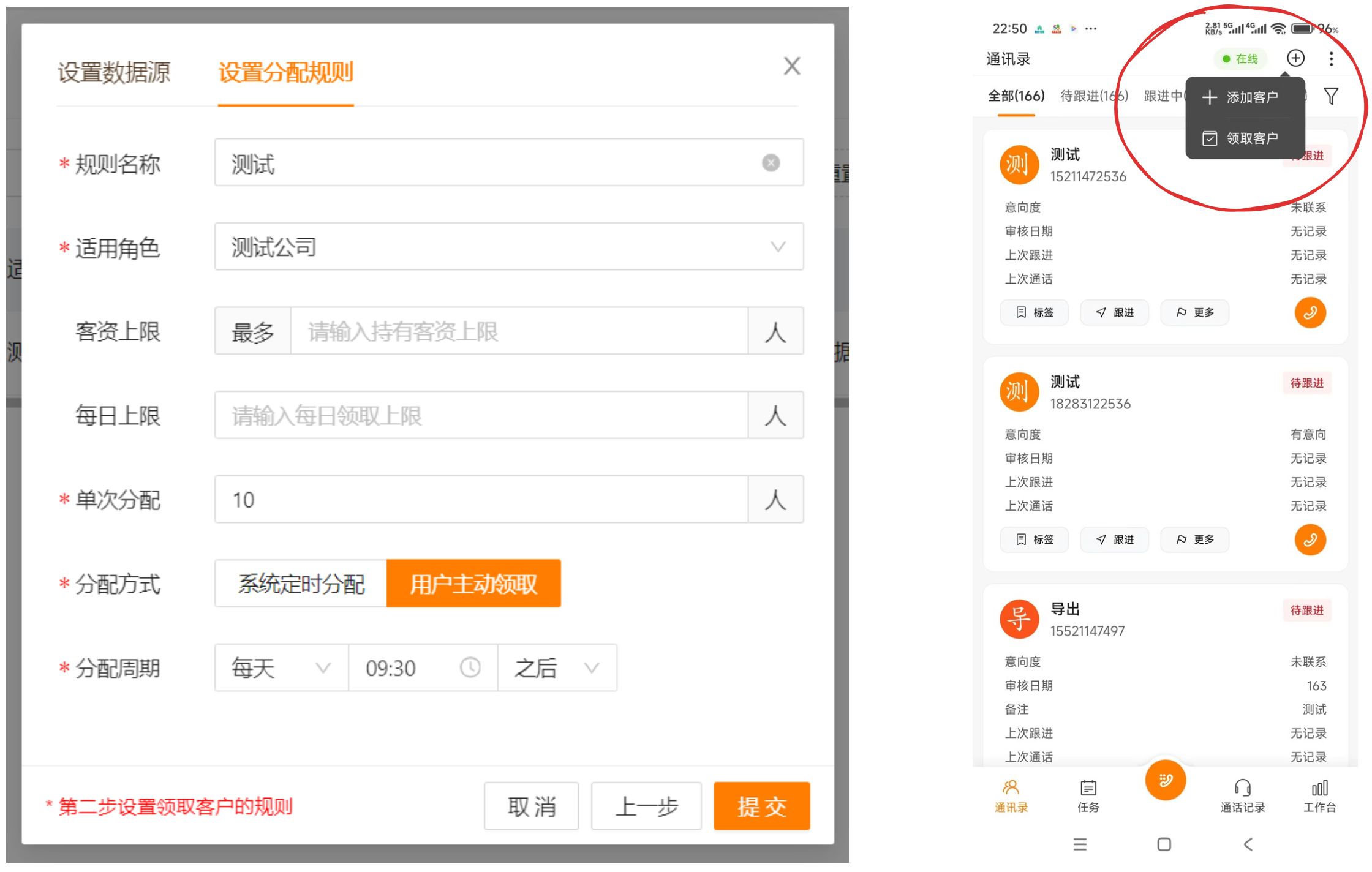The width and height of the screenshot is (1372, 872).
Task: Expand the 适用角色 dropdown
Action: tap(508, 247)
